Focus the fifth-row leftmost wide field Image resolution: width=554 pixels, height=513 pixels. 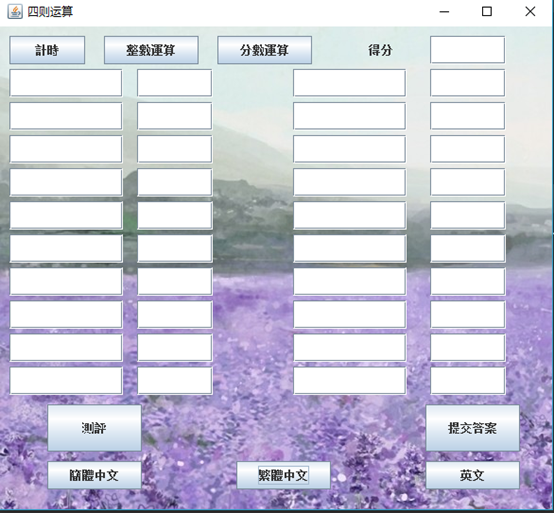[66, 215]
